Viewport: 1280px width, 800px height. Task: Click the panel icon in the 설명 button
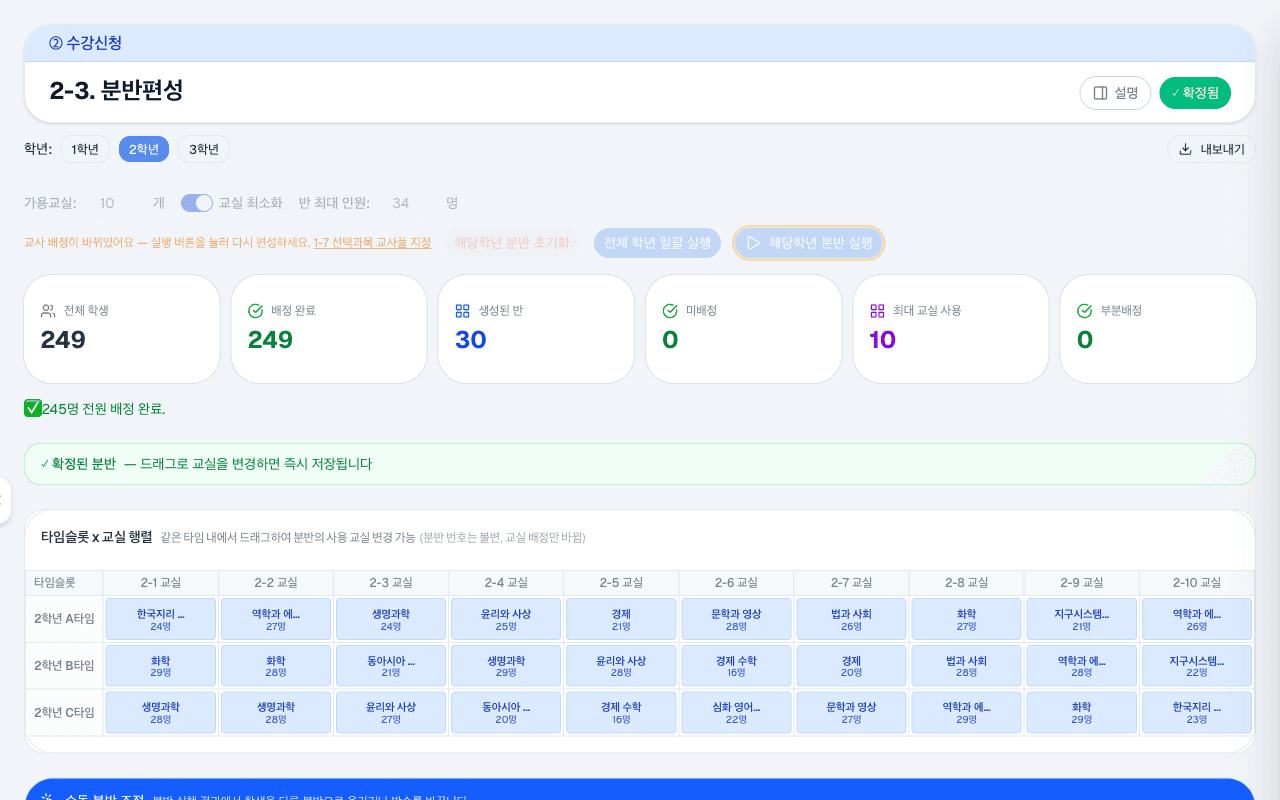1100,93
